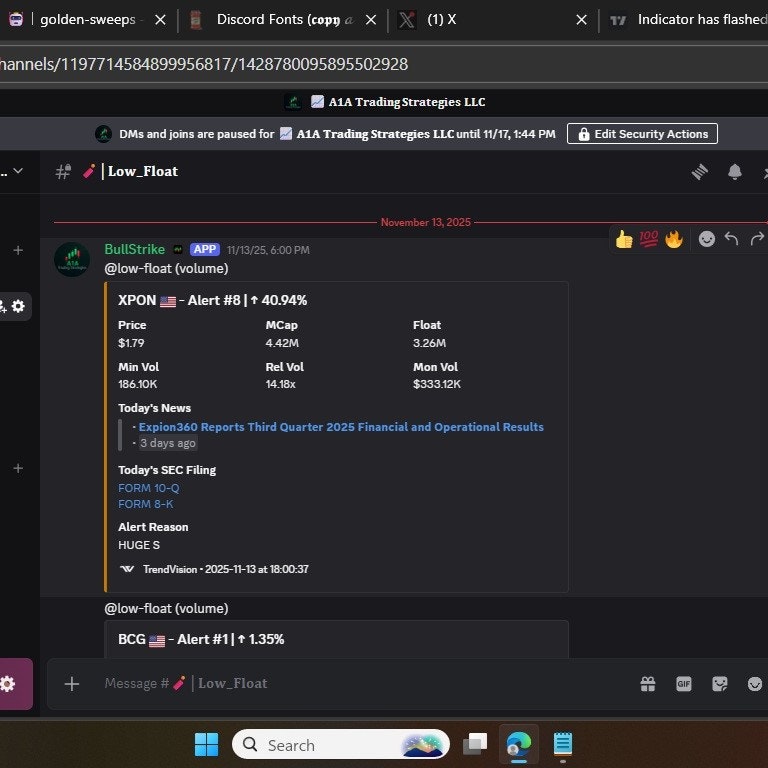Click the TrendVision footer logo
Screen dimensions: 768x768
point(127,569)
